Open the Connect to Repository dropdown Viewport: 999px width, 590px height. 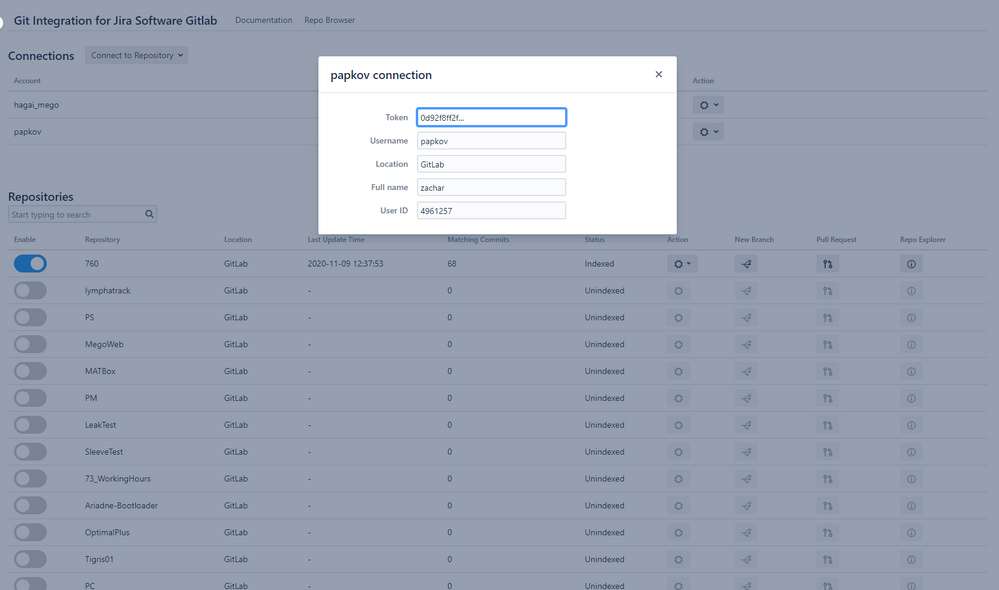[136, 55]
